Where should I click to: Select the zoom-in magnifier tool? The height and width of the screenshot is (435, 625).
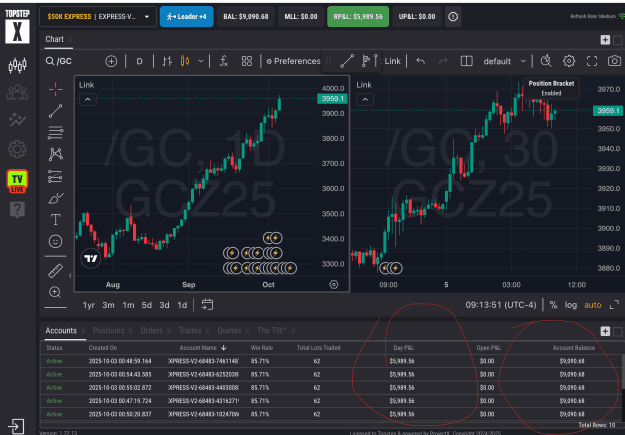pyautogui.click(x=55, y=292)
